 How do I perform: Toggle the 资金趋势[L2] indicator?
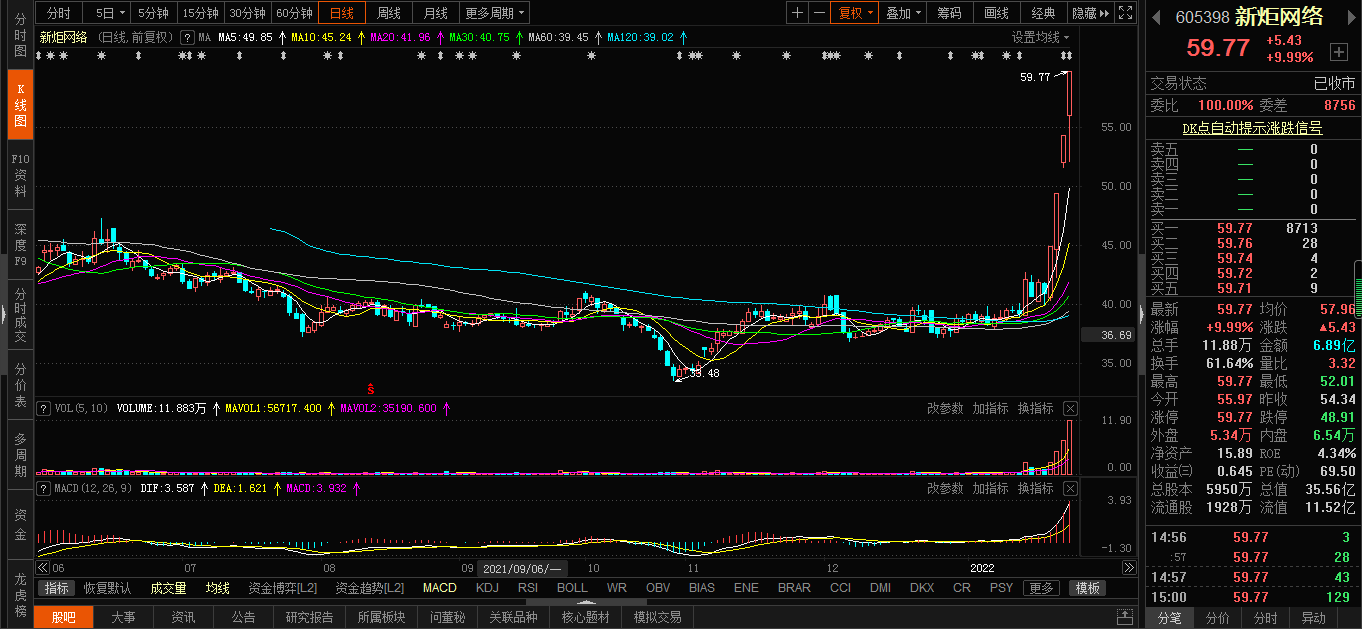point(370,588)
